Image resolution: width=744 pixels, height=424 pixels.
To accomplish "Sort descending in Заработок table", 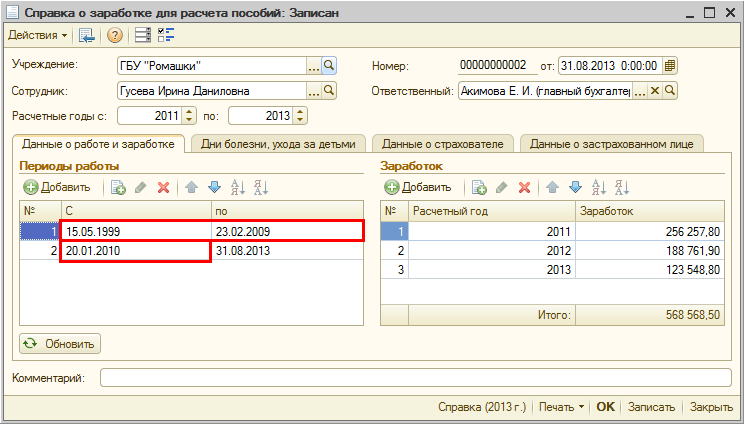I will pyautogui.click(x=622, y=188).
